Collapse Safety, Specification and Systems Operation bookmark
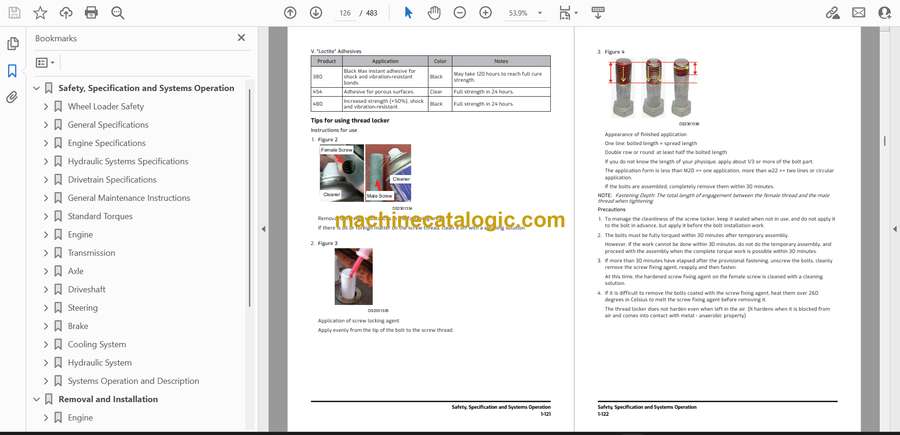The height and width of the screenshot is (435, 900). 36,88
